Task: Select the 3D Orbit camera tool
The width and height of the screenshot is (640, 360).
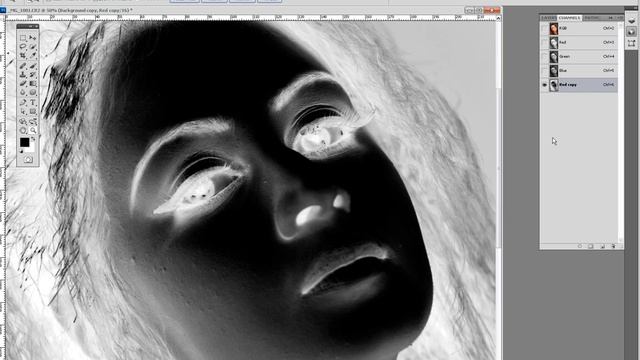Action: (33, 121)
